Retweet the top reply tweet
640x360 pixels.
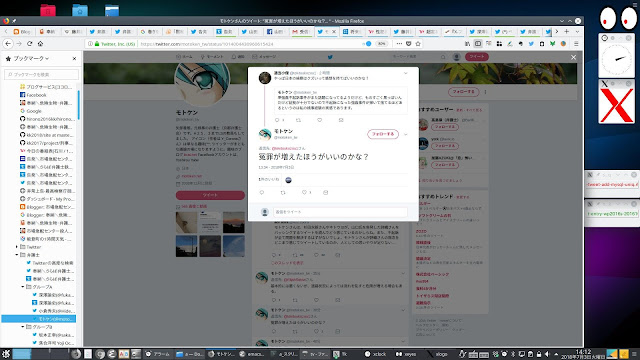pyautogui.click(x=298, y=120)
